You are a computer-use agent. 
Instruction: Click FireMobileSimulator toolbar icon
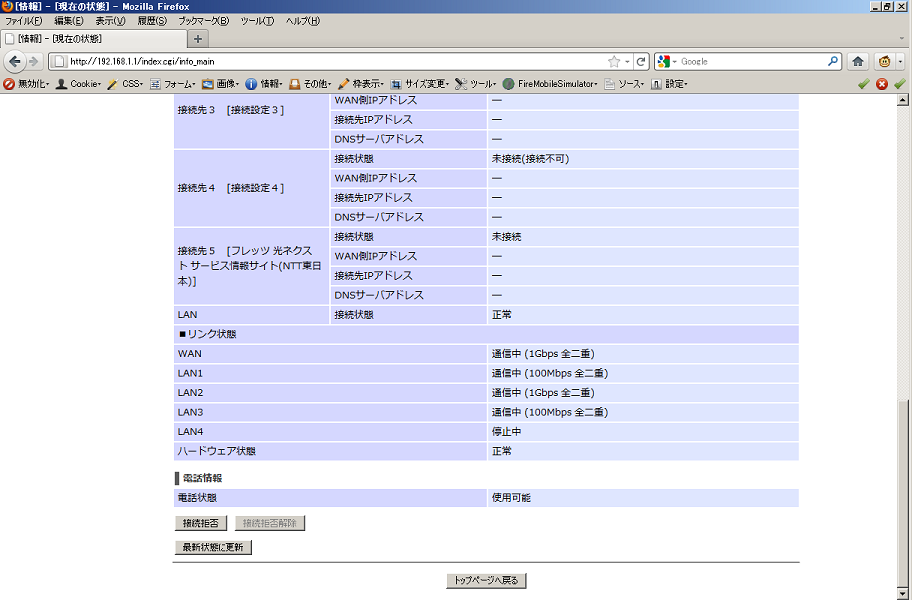coord(553,84)
